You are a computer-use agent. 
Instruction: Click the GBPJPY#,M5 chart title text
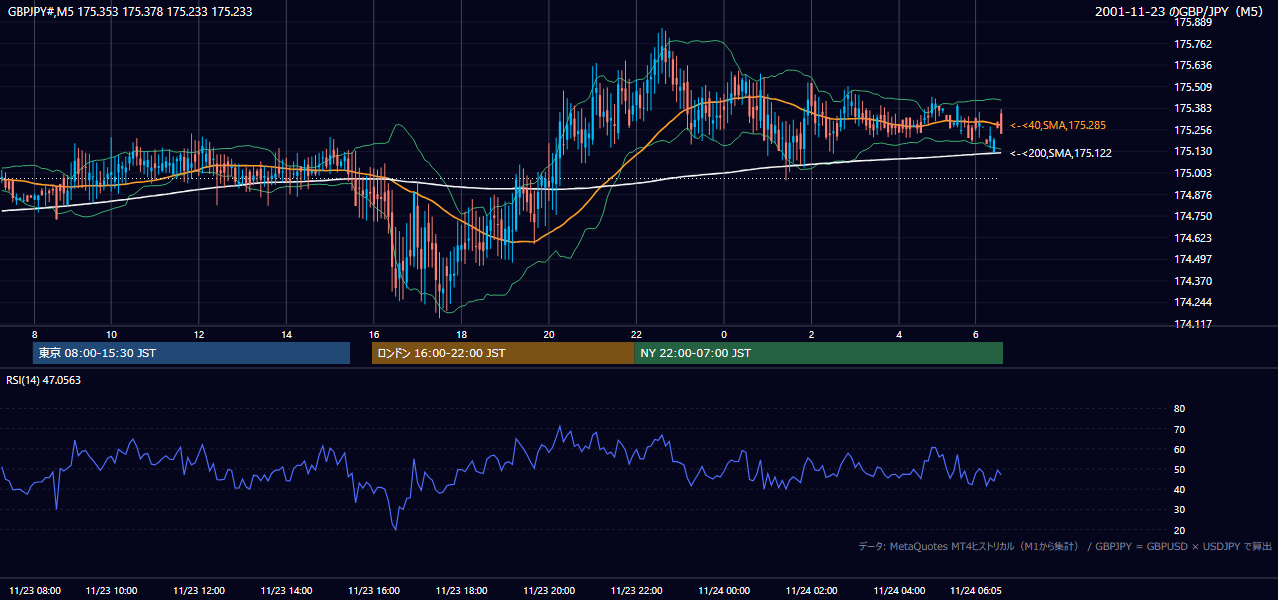pos(130,12)
